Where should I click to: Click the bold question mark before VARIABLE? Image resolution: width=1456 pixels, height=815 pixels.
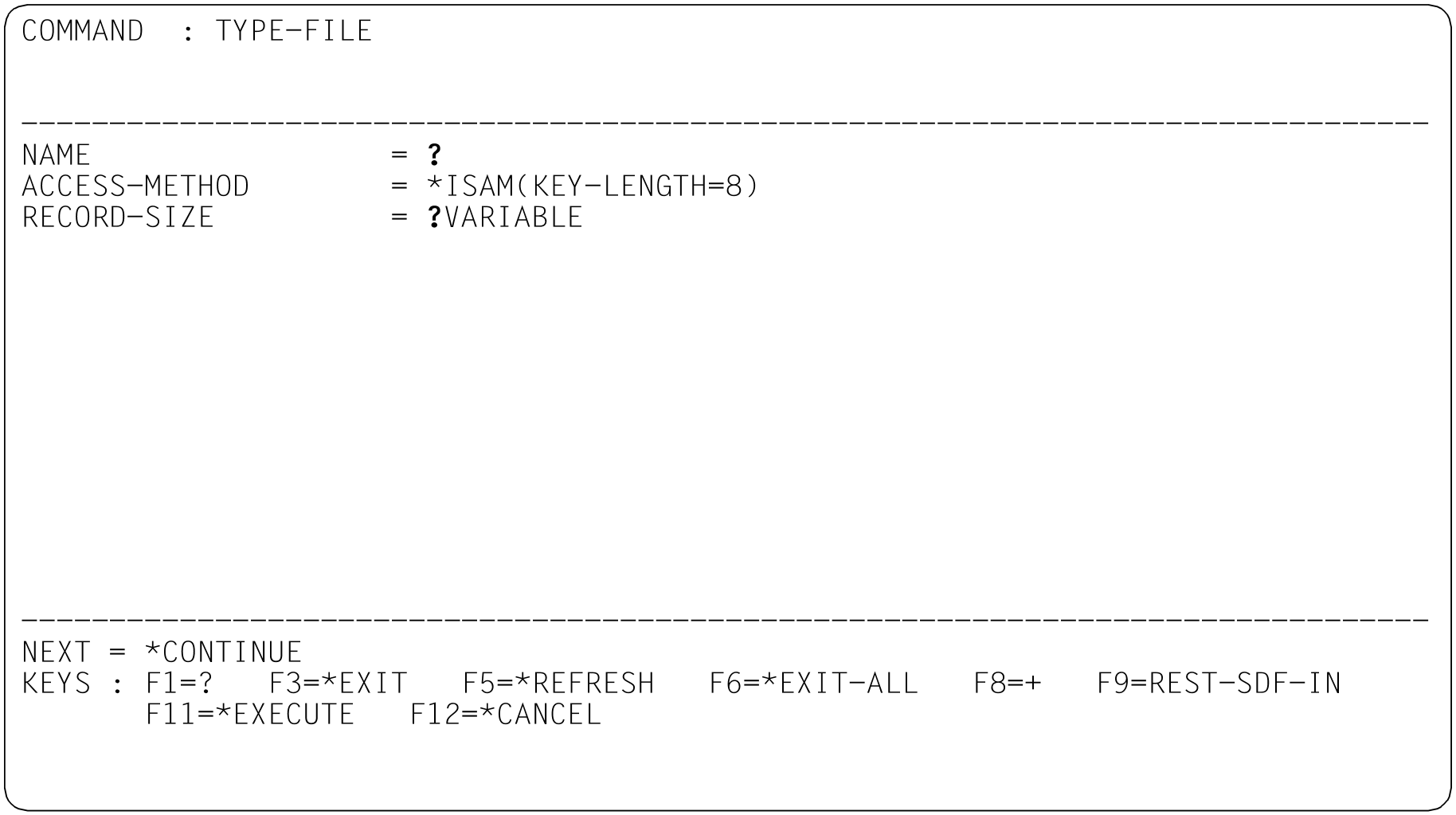click(434, 217)
